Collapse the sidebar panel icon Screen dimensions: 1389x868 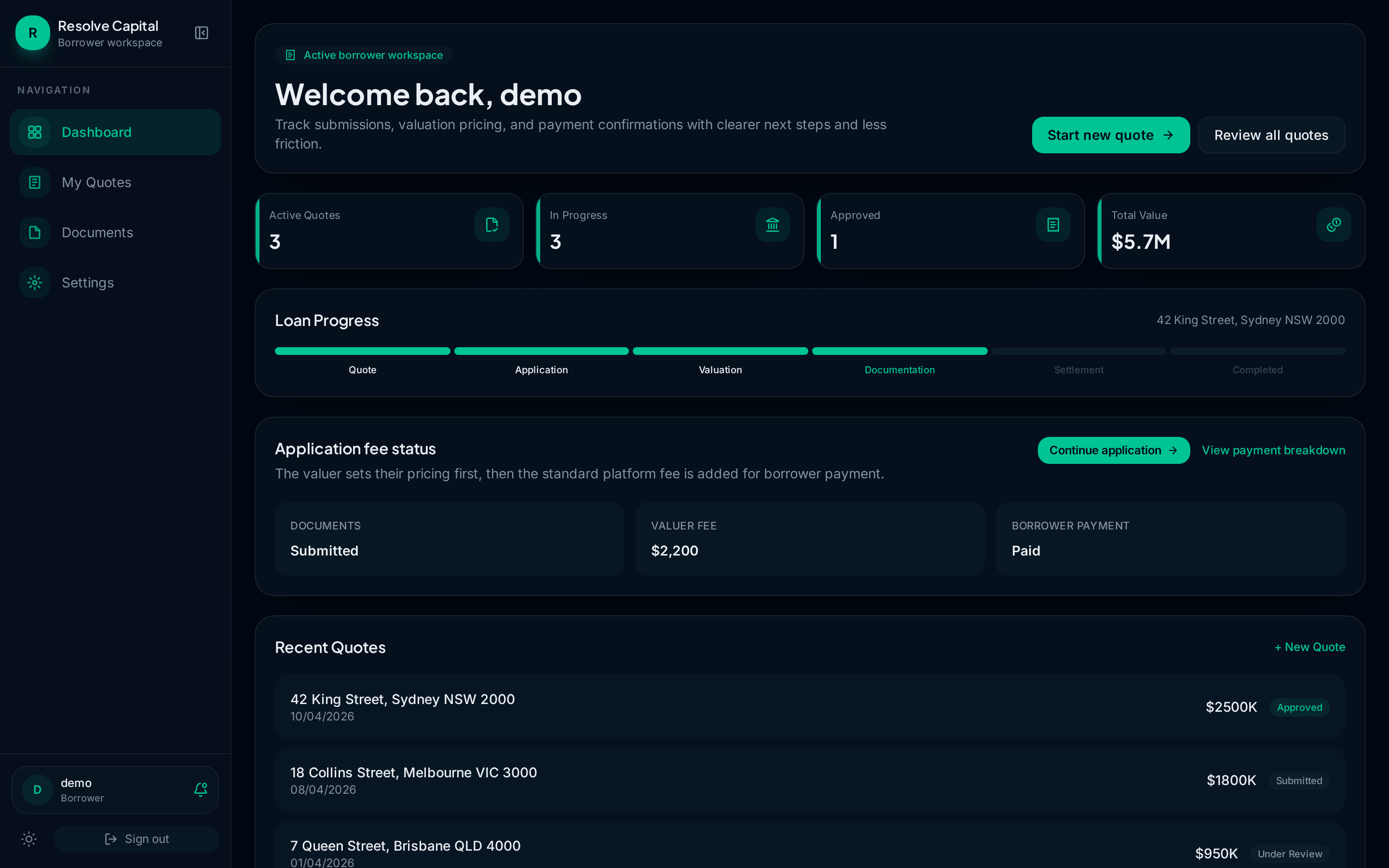click(202, 33)
